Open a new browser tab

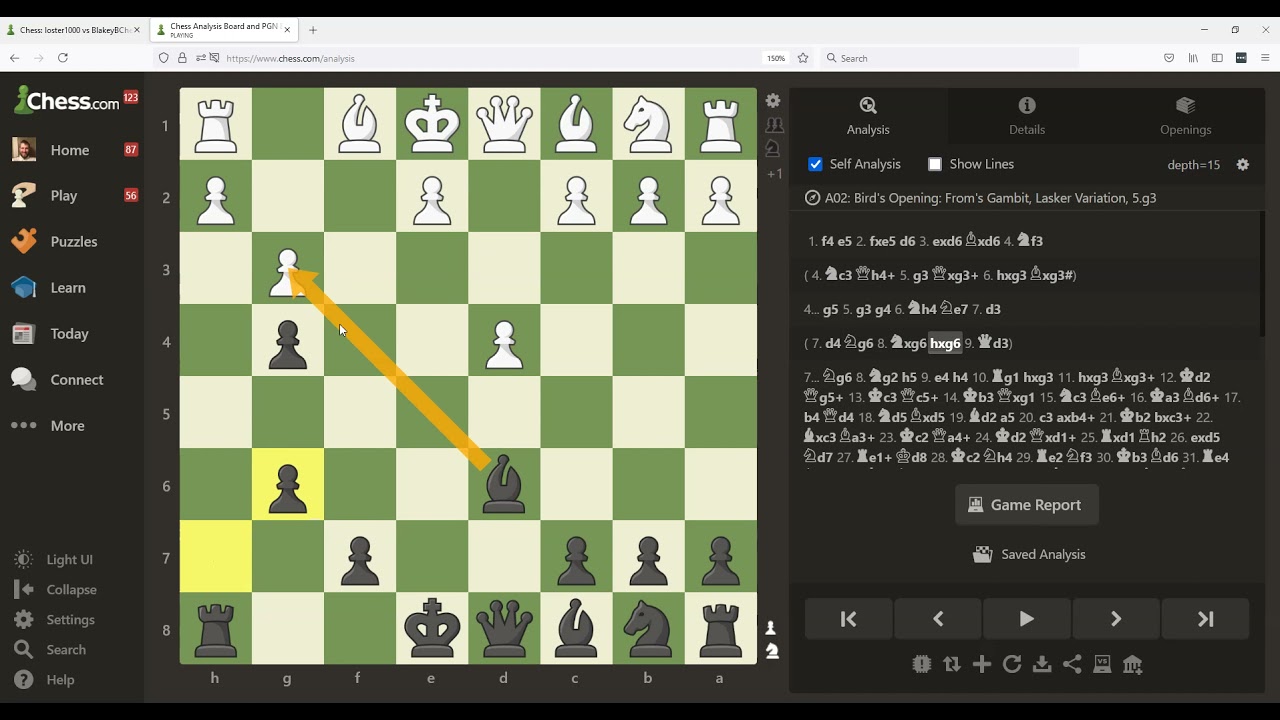313,30
